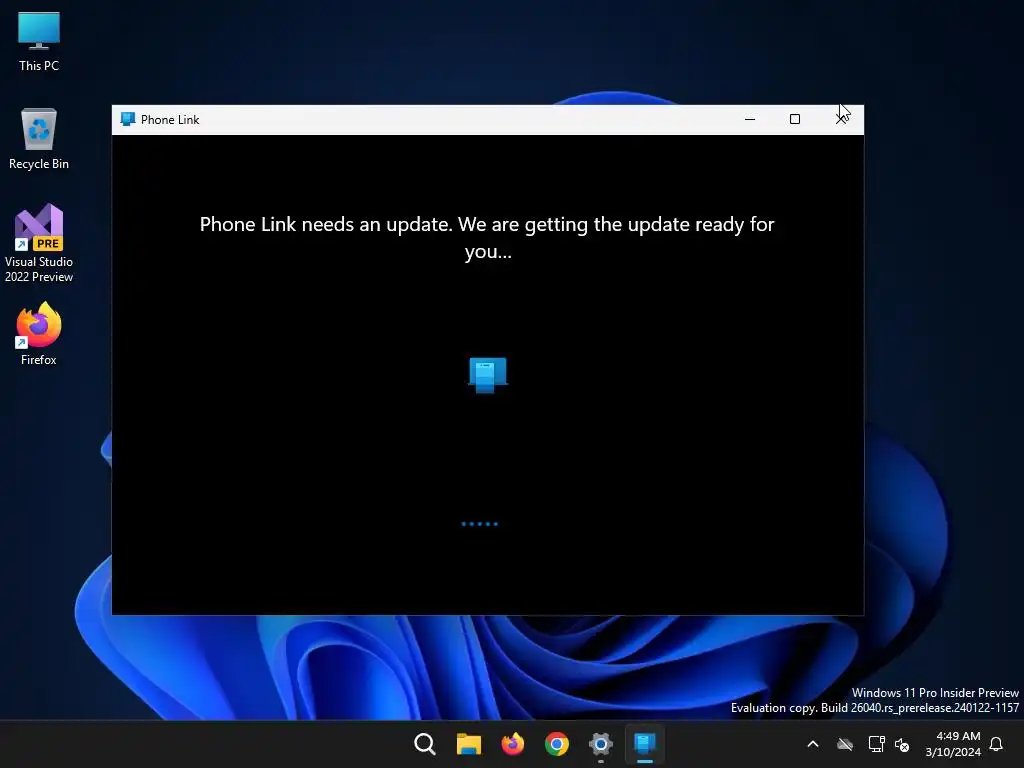Open the network status tray icon
The width and height of the screenshot is (1024, 768).
(876, 744)
